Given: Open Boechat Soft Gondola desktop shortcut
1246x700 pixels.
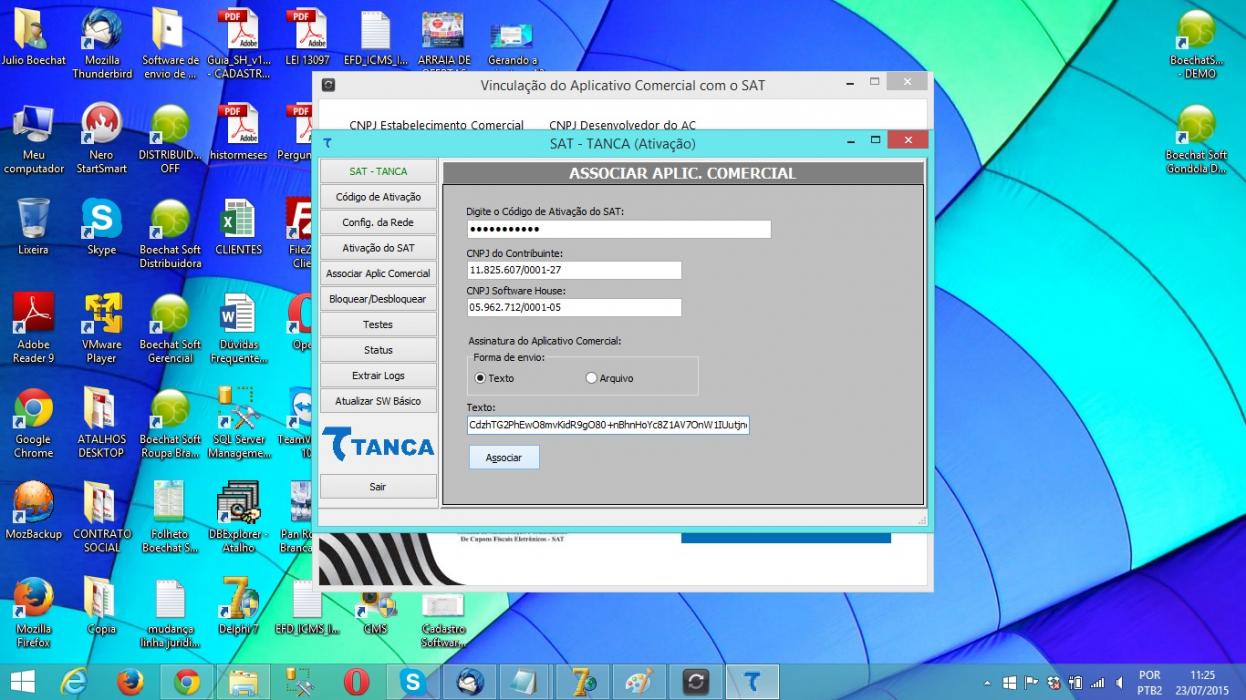Looking at the screenshot, I should [x=1196, y=139].
